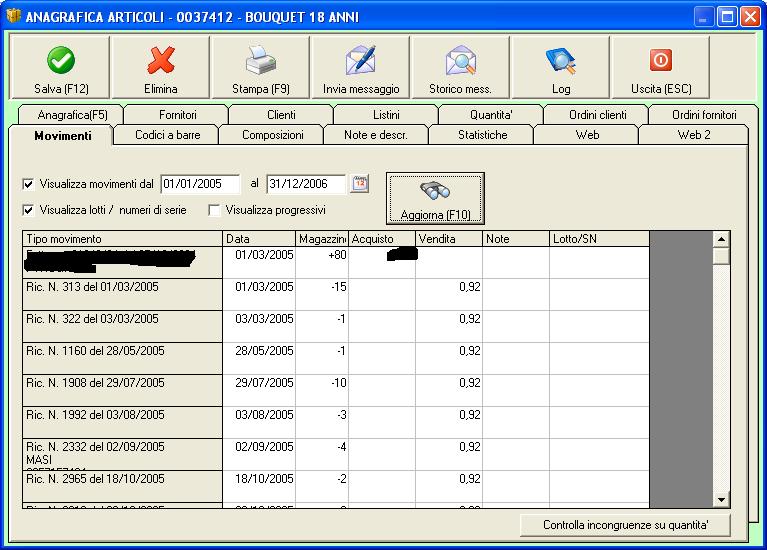The image size is (767, 550).
Task: Open Storico mess. history icon
Action: [x=460, y=61]
